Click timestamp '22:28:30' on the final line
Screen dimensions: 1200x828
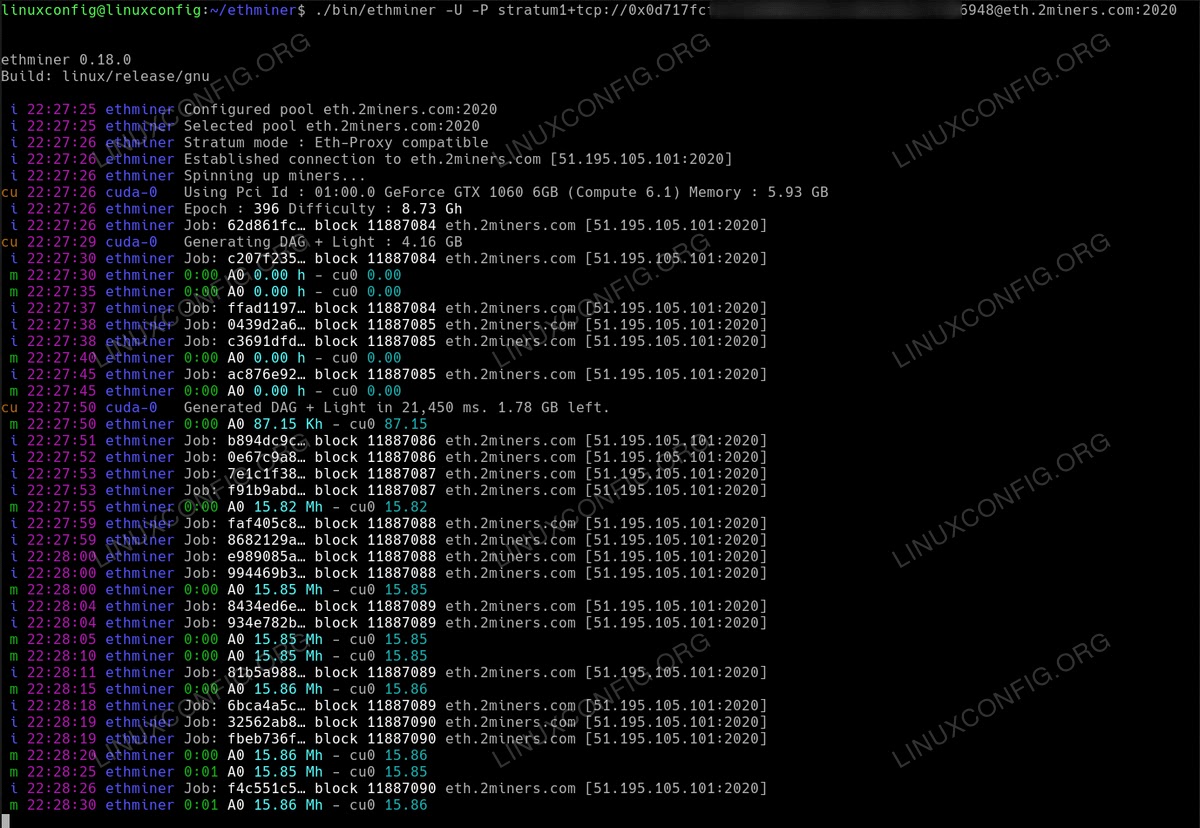62,805
